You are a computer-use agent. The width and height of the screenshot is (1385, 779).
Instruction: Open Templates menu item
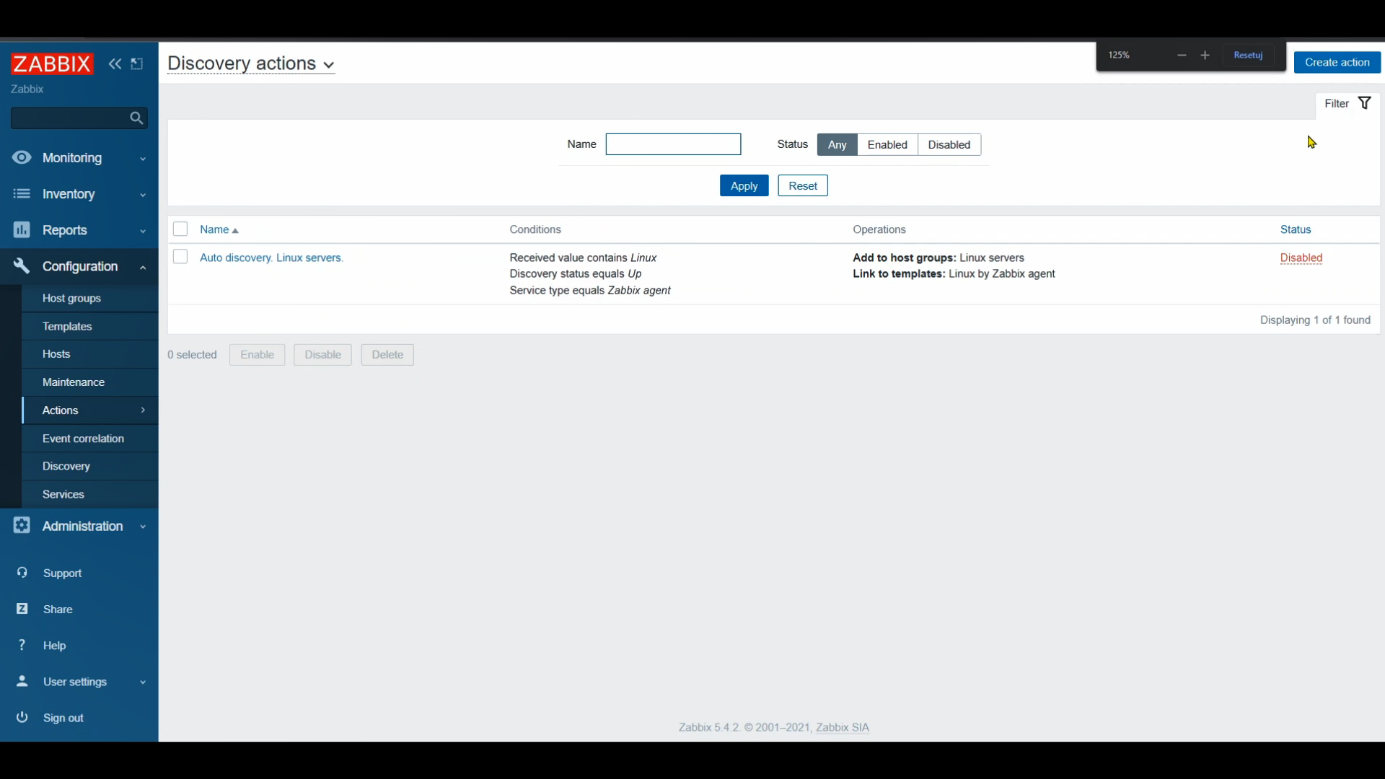click(90, 326)
